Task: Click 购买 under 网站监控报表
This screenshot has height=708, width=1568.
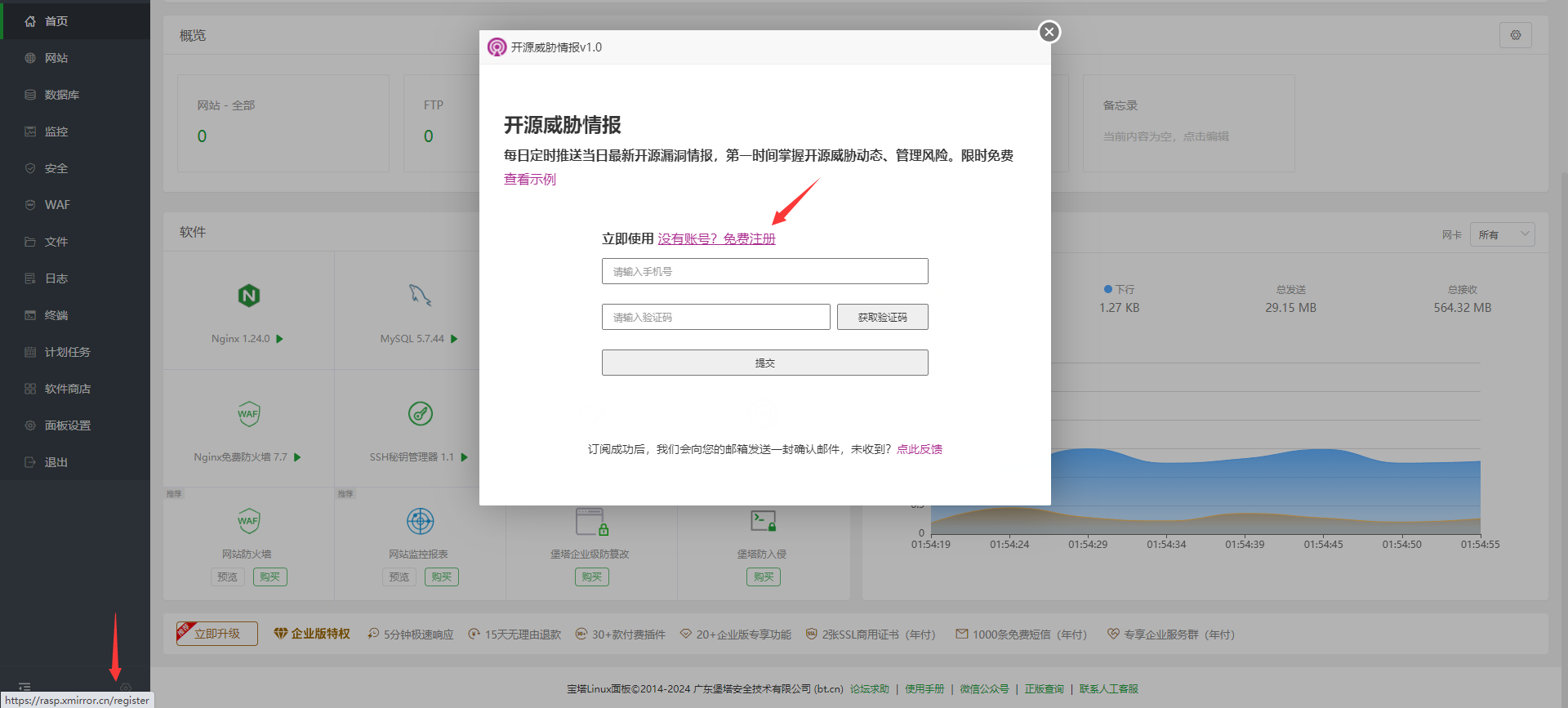Action: point(442,577)
